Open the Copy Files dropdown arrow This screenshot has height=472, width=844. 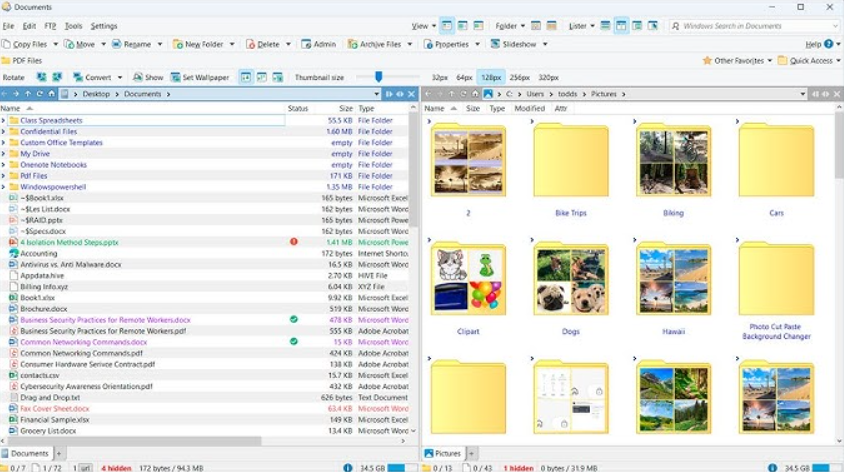[55, 44]
